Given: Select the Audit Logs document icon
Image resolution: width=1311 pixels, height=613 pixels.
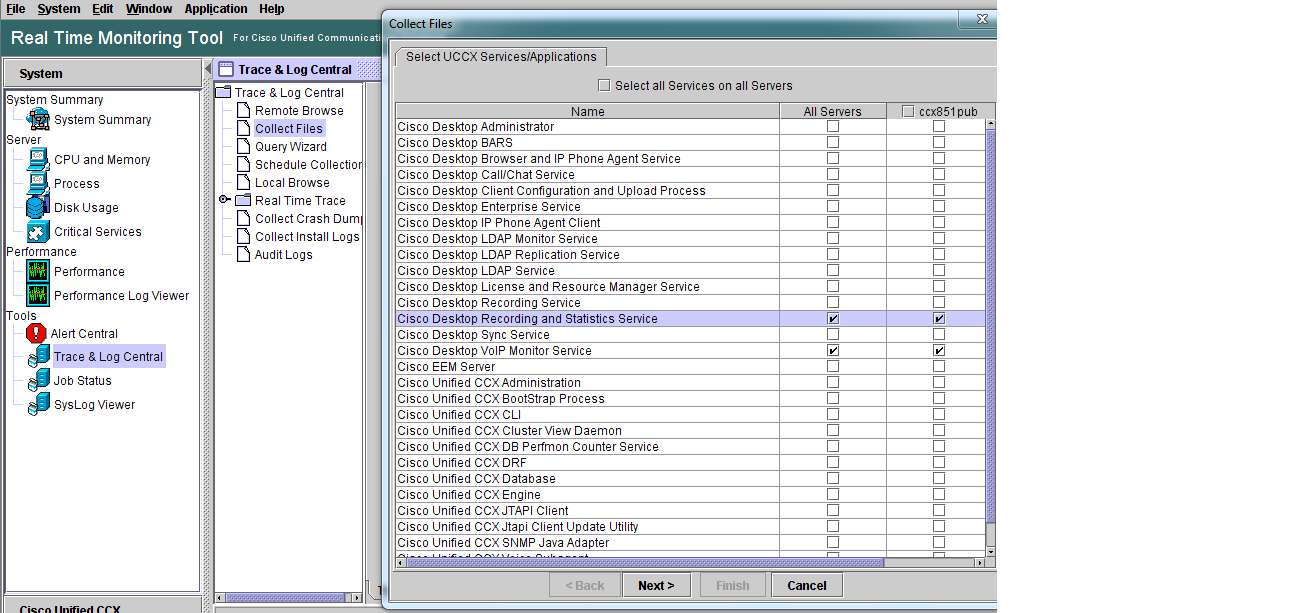Looking at the screenshot, I should (x=243, y=255).
